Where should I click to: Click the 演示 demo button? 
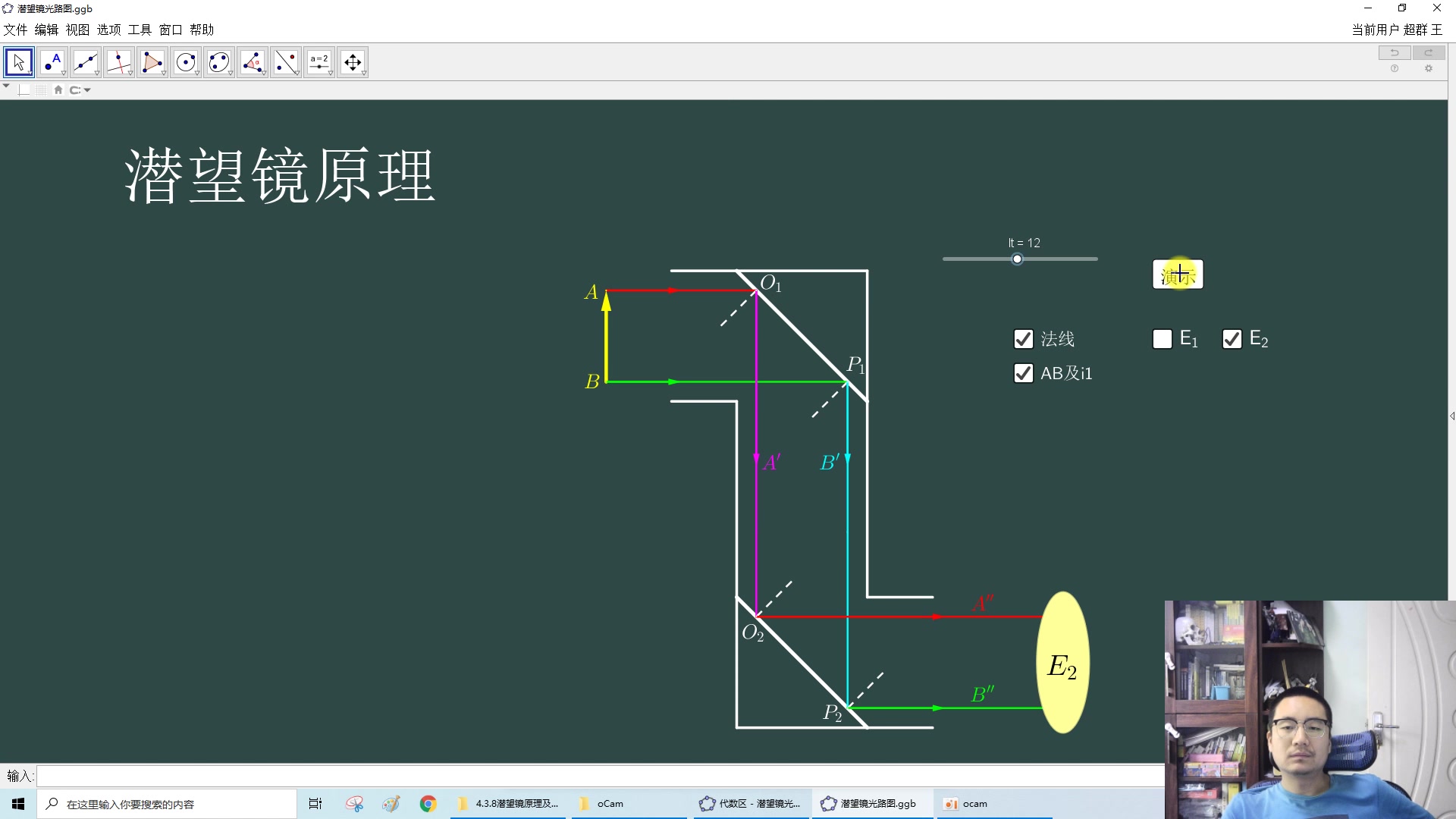tap(1178, 275)
